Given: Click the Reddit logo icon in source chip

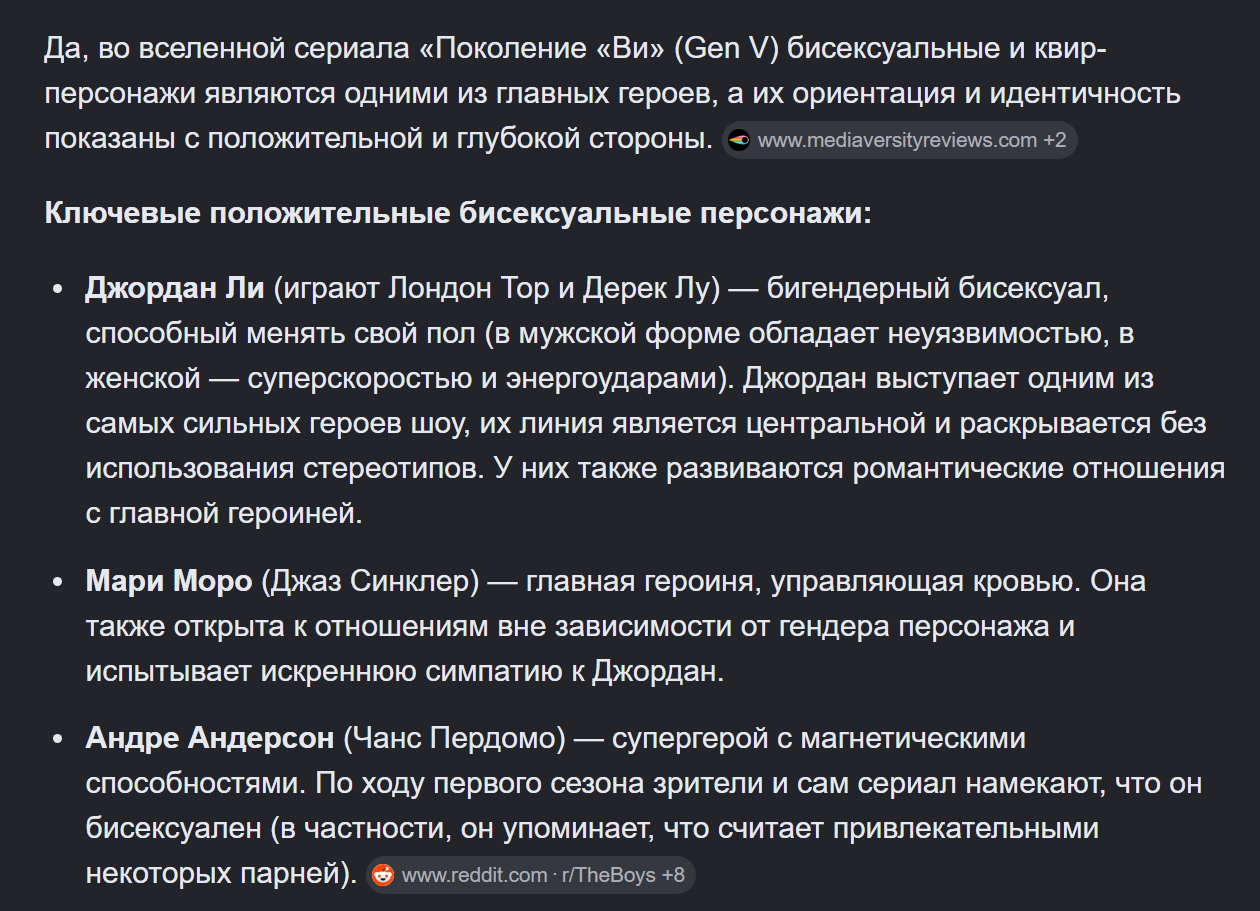Looking at the screenshot, I should pos(383,875).
